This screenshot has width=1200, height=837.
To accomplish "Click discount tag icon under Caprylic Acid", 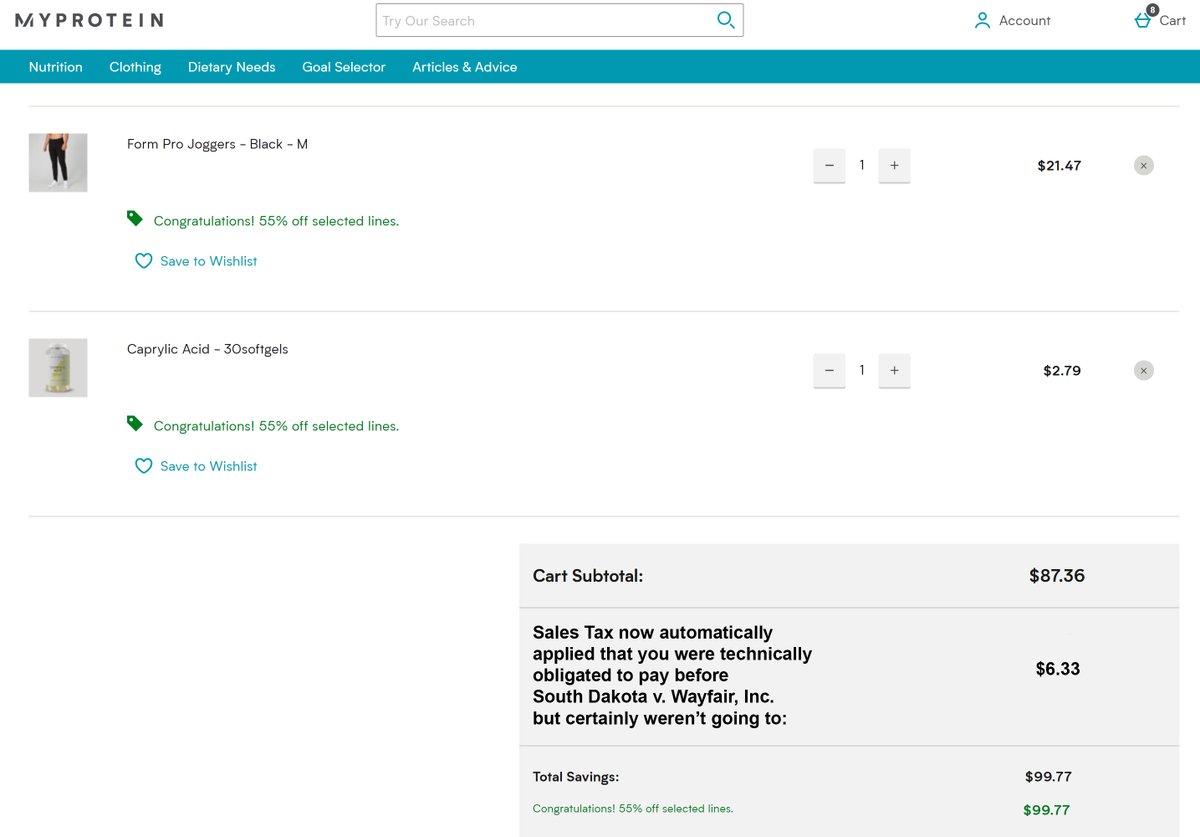I will click(135, 423).
